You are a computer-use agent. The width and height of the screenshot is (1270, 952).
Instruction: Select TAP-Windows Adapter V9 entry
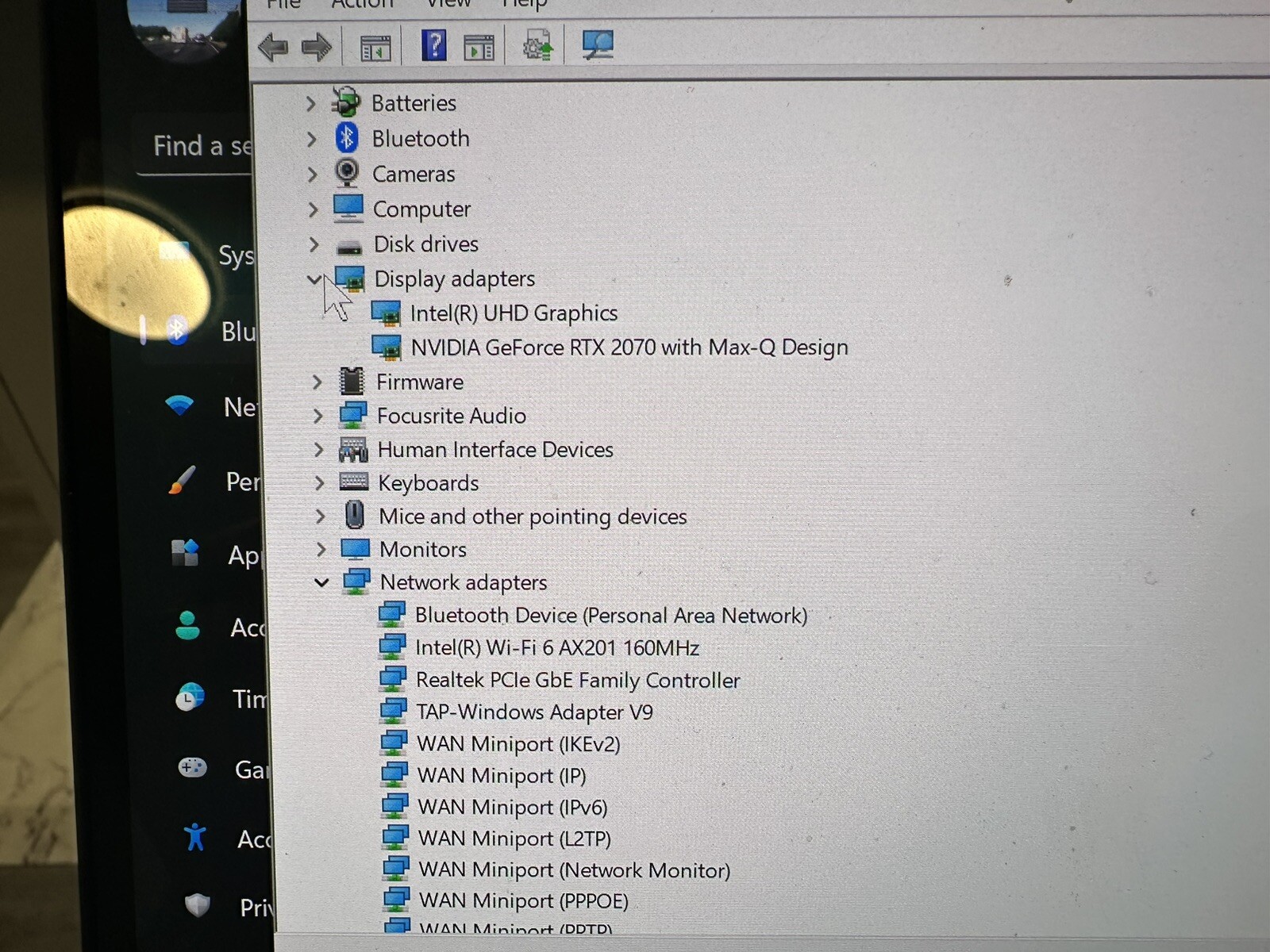[535, 712]
